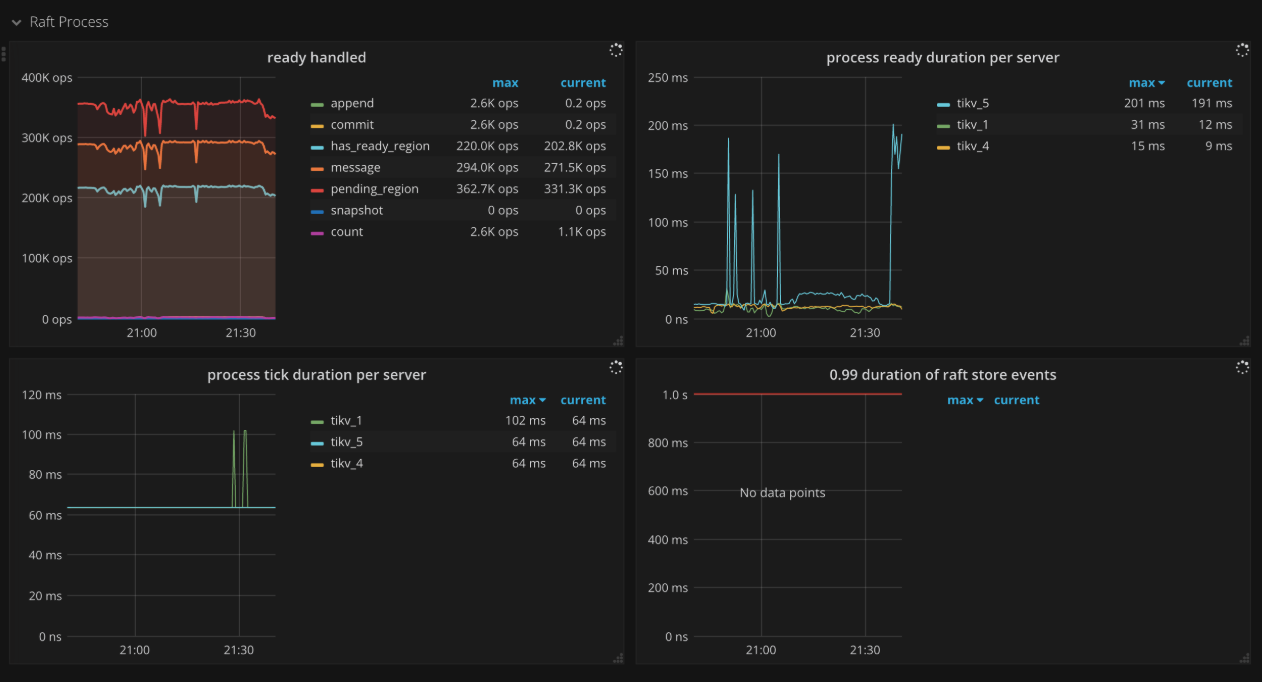Toggle the append series in ready handled legend

point(352,103)
